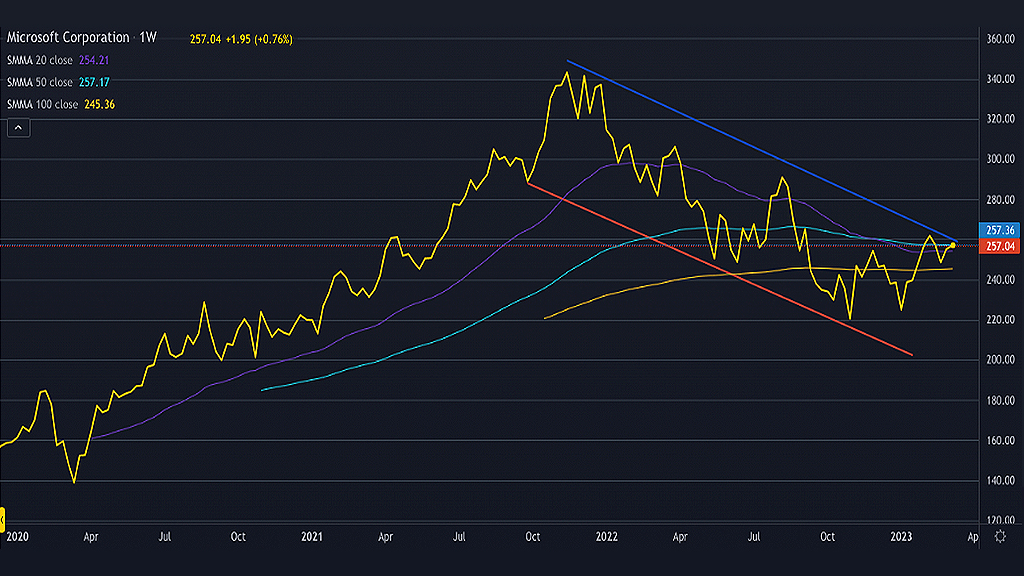
Task: Click the yellow last-price dot marker
Action: click(x=953, y=245)
